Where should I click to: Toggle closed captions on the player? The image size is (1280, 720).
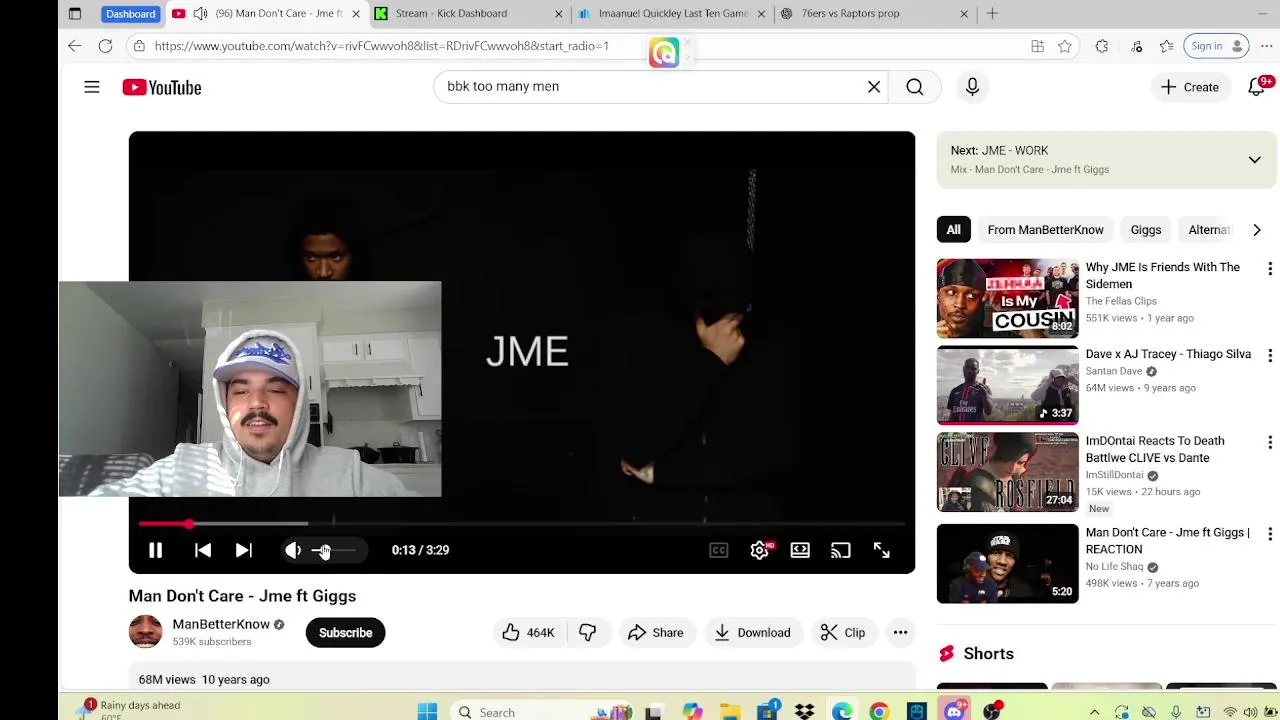719,550
